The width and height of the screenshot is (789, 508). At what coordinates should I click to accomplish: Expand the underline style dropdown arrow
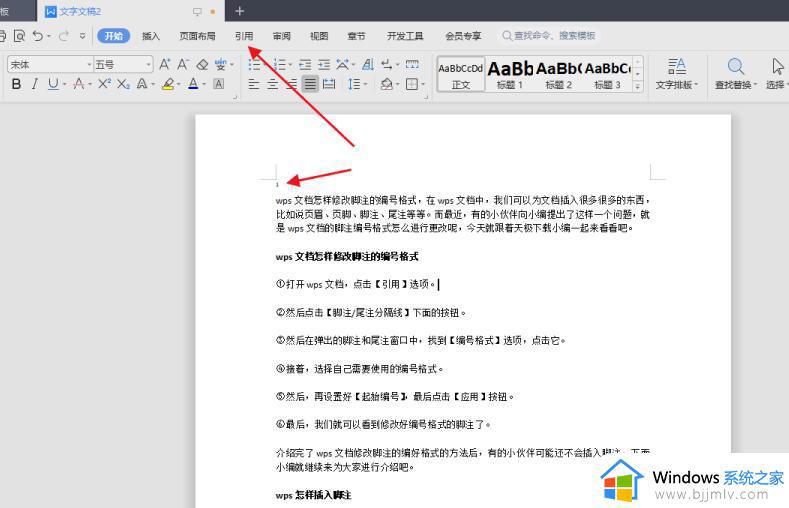tap(64, 84)
